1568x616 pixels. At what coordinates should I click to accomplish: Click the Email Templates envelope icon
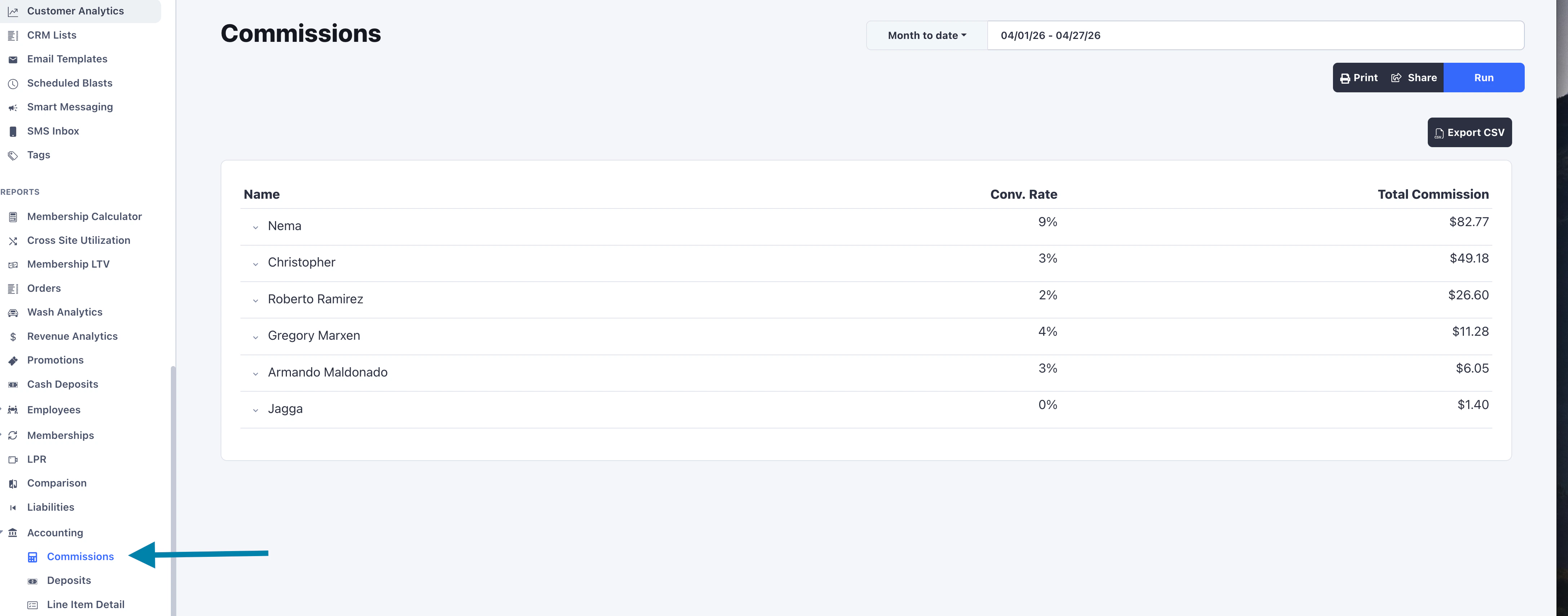[13, 60]
